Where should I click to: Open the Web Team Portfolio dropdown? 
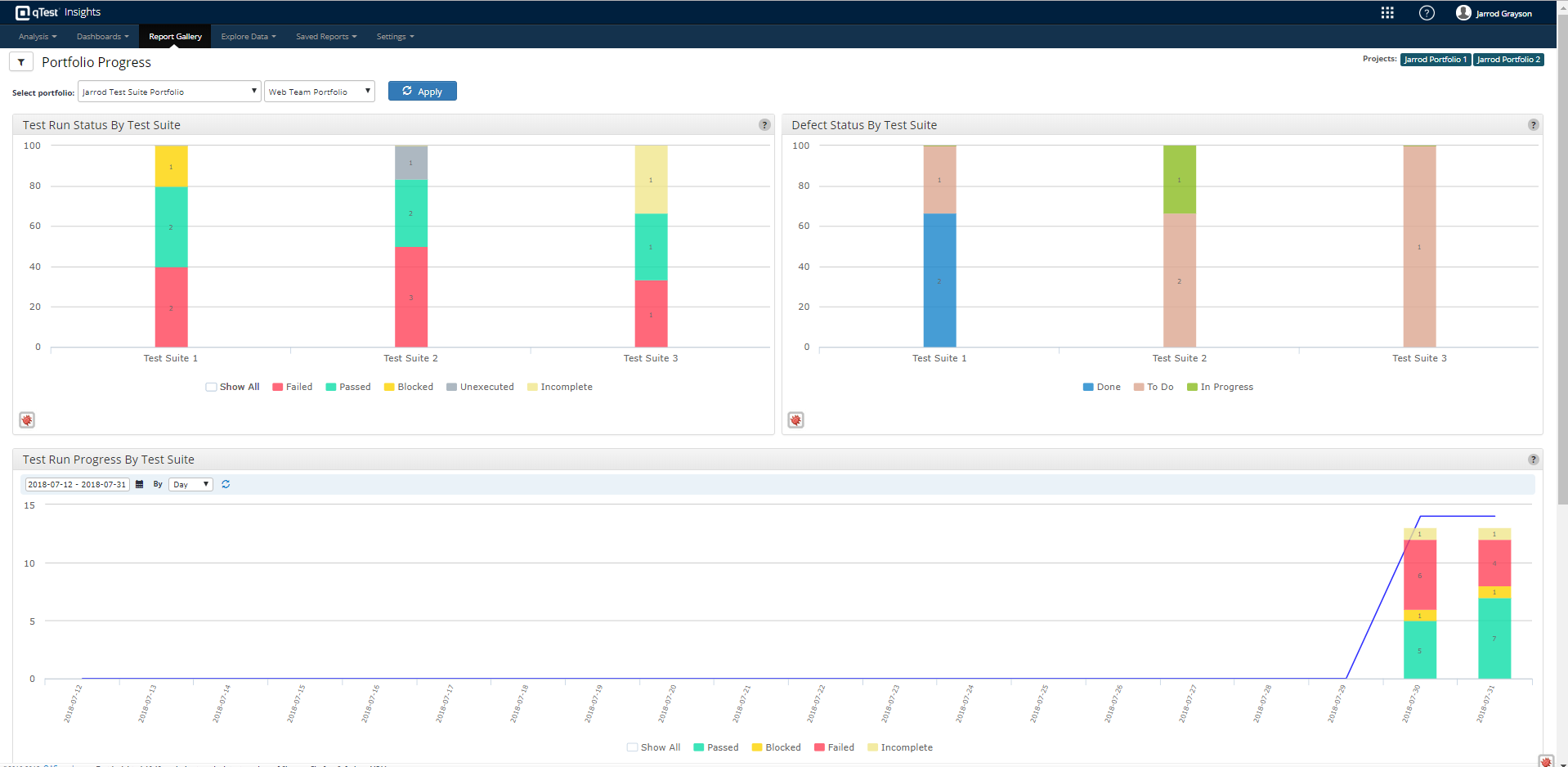click(319, 92)
